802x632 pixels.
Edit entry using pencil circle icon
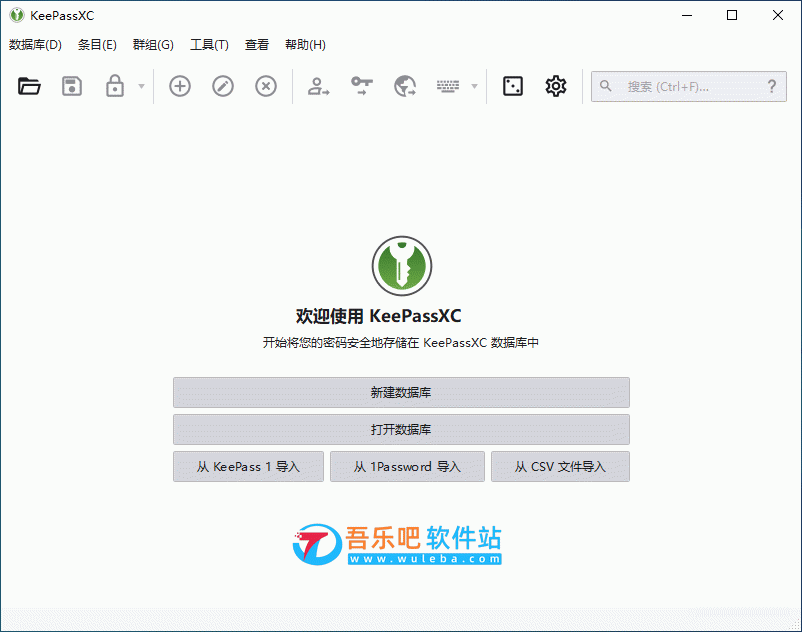click(223, 86)
